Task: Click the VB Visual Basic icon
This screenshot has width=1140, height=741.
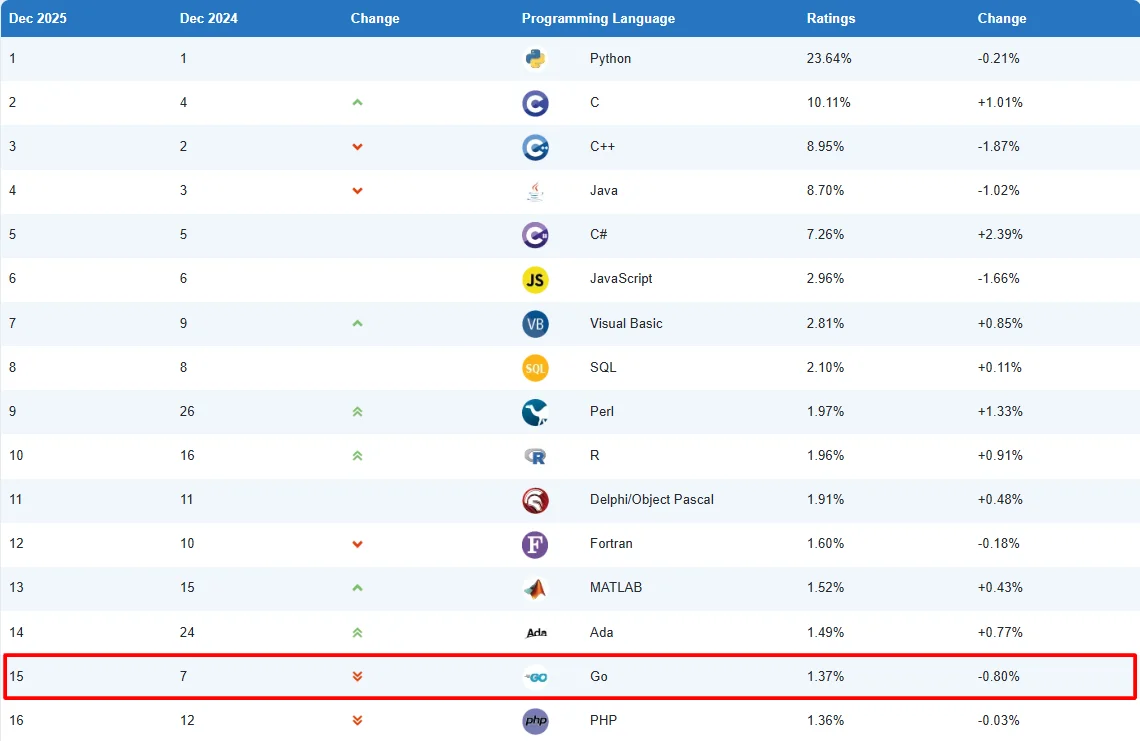Action: point(535,324)
